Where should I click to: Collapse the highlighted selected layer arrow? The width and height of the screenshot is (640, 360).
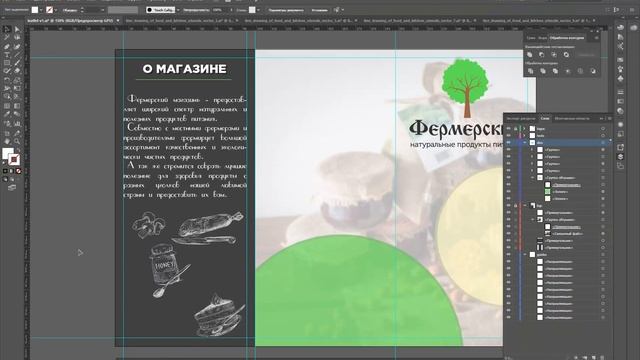[525, 142]
